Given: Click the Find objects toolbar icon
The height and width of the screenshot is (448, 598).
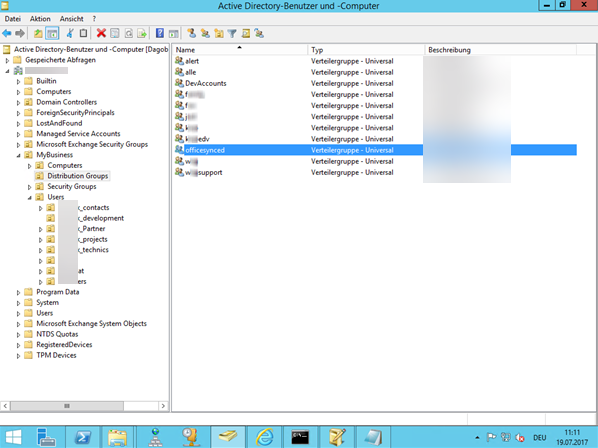Looking at the screenshot, I should point(246,34).
